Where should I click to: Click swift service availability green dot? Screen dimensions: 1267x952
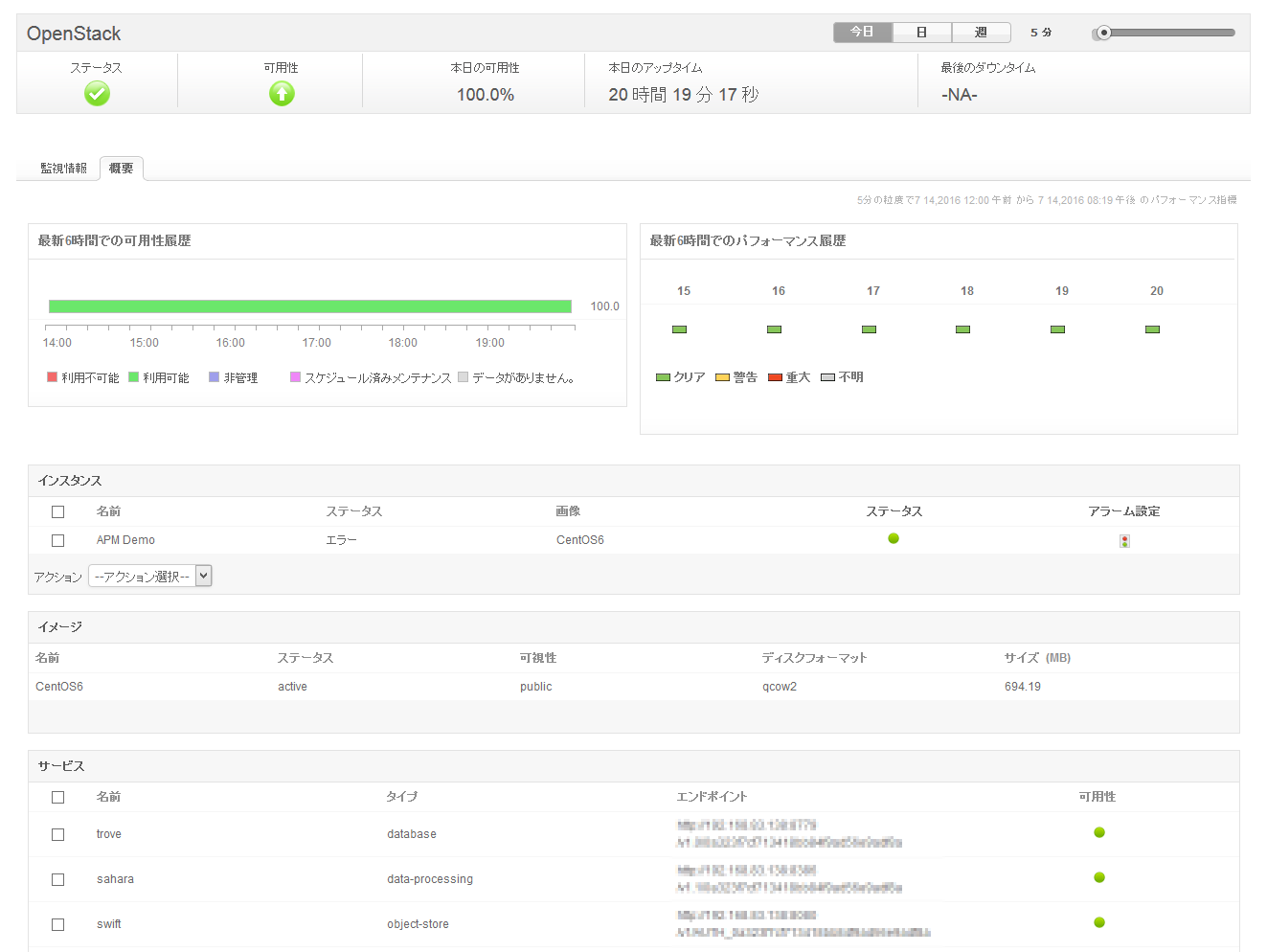click(x=1099, y=922)
